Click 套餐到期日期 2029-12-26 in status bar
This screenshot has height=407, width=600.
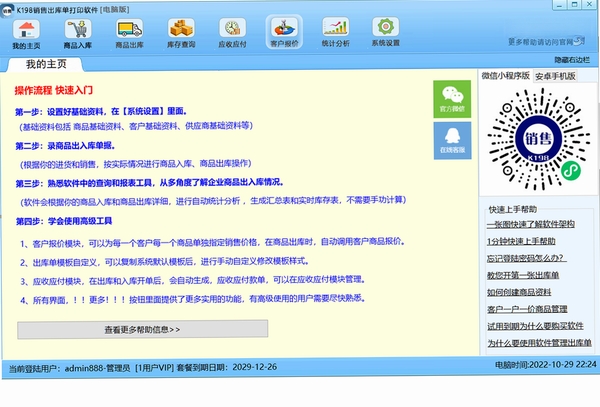click(x=227, y=367)
